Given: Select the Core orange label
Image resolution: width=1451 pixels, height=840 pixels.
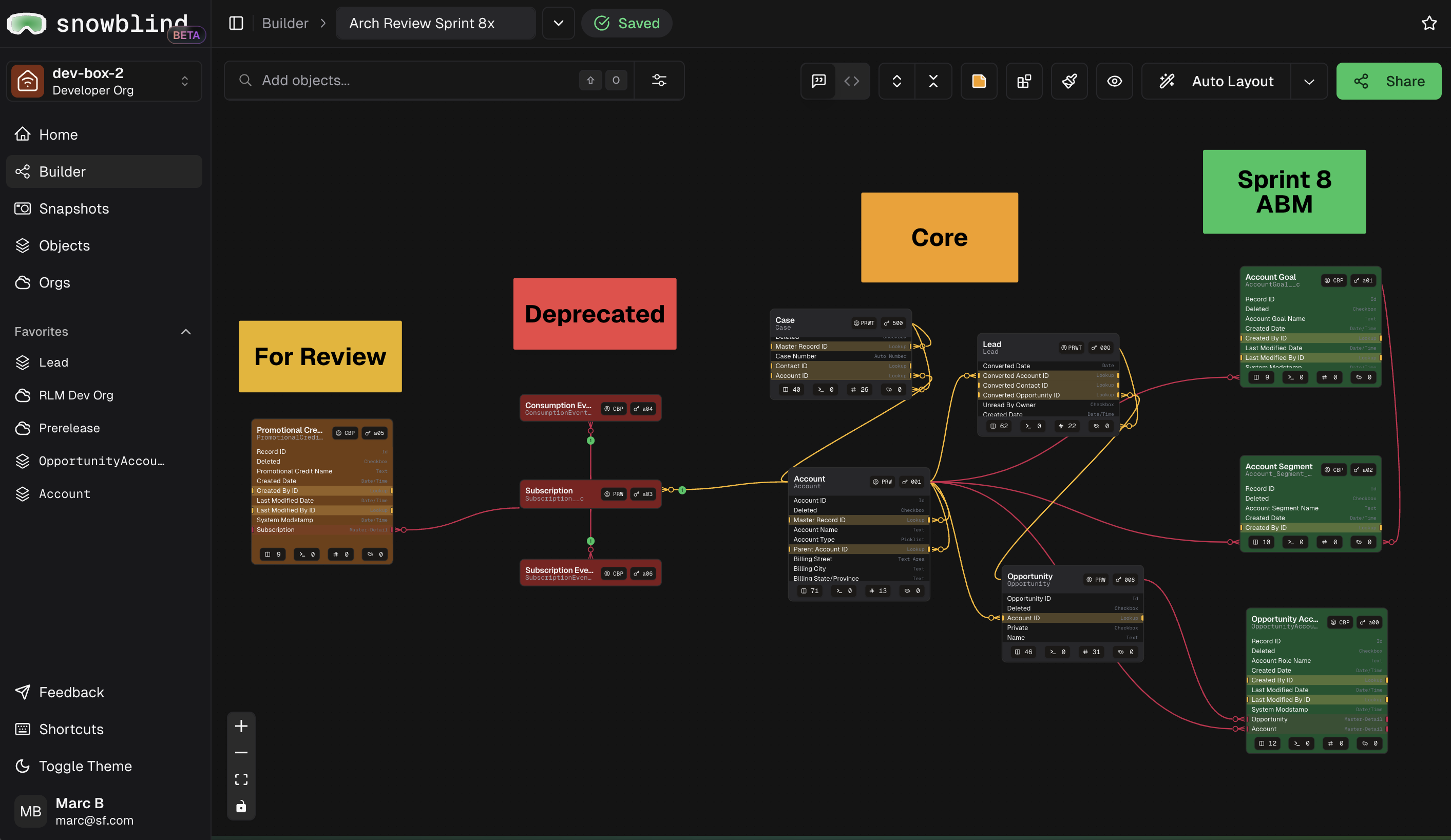Looking at the screenshot, I should pos(939,237).
